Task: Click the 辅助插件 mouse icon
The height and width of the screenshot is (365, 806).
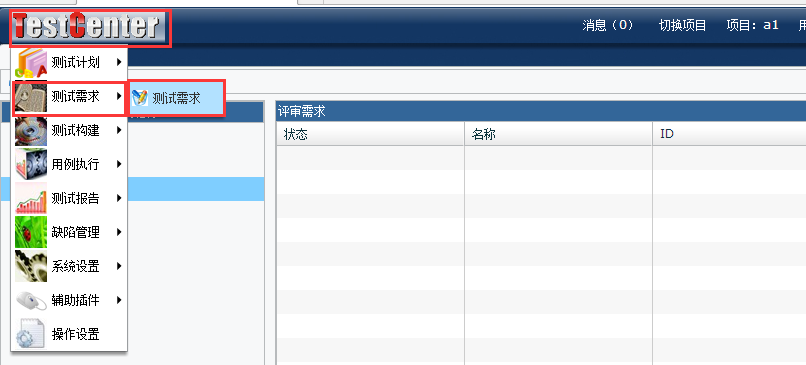Action: tap(31, 300)
